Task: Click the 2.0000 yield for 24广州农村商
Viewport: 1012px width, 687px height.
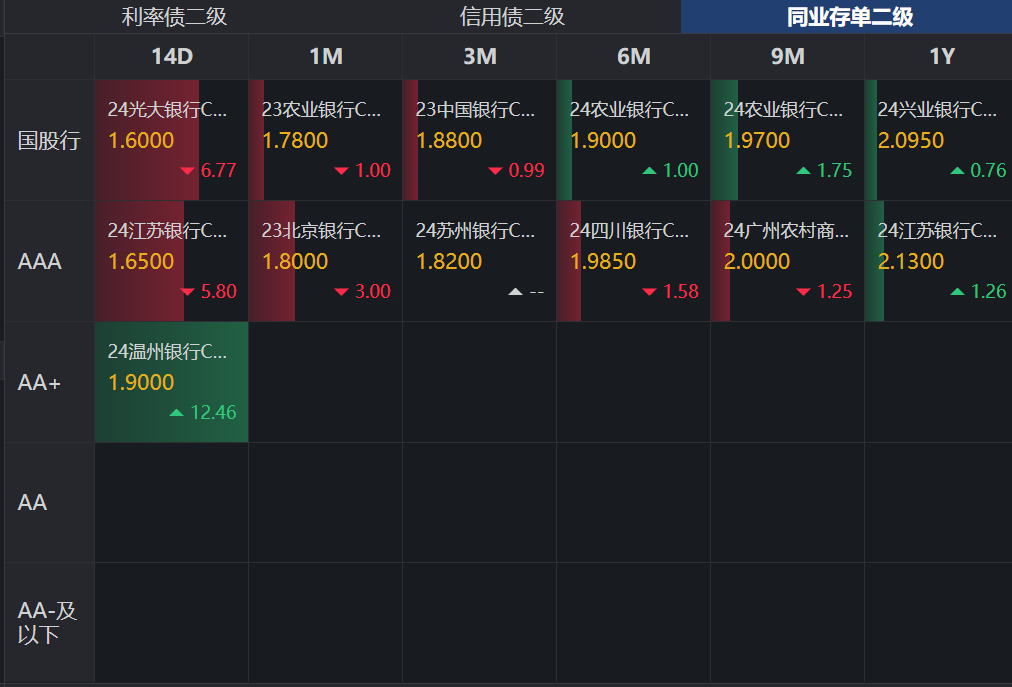Action: click(x=756, y=262)
